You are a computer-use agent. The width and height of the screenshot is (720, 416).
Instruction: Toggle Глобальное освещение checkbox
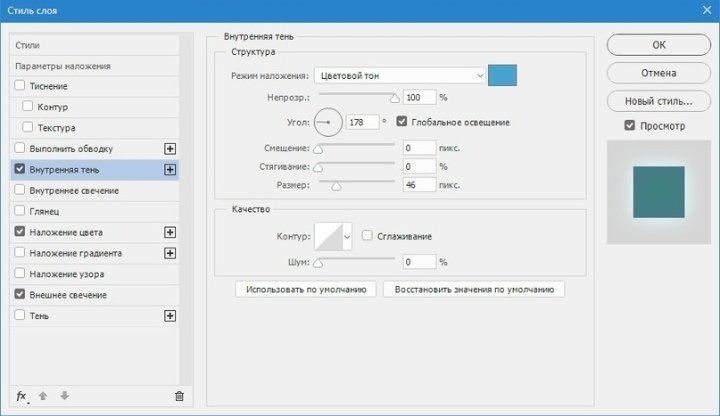[x=402, y=122]
